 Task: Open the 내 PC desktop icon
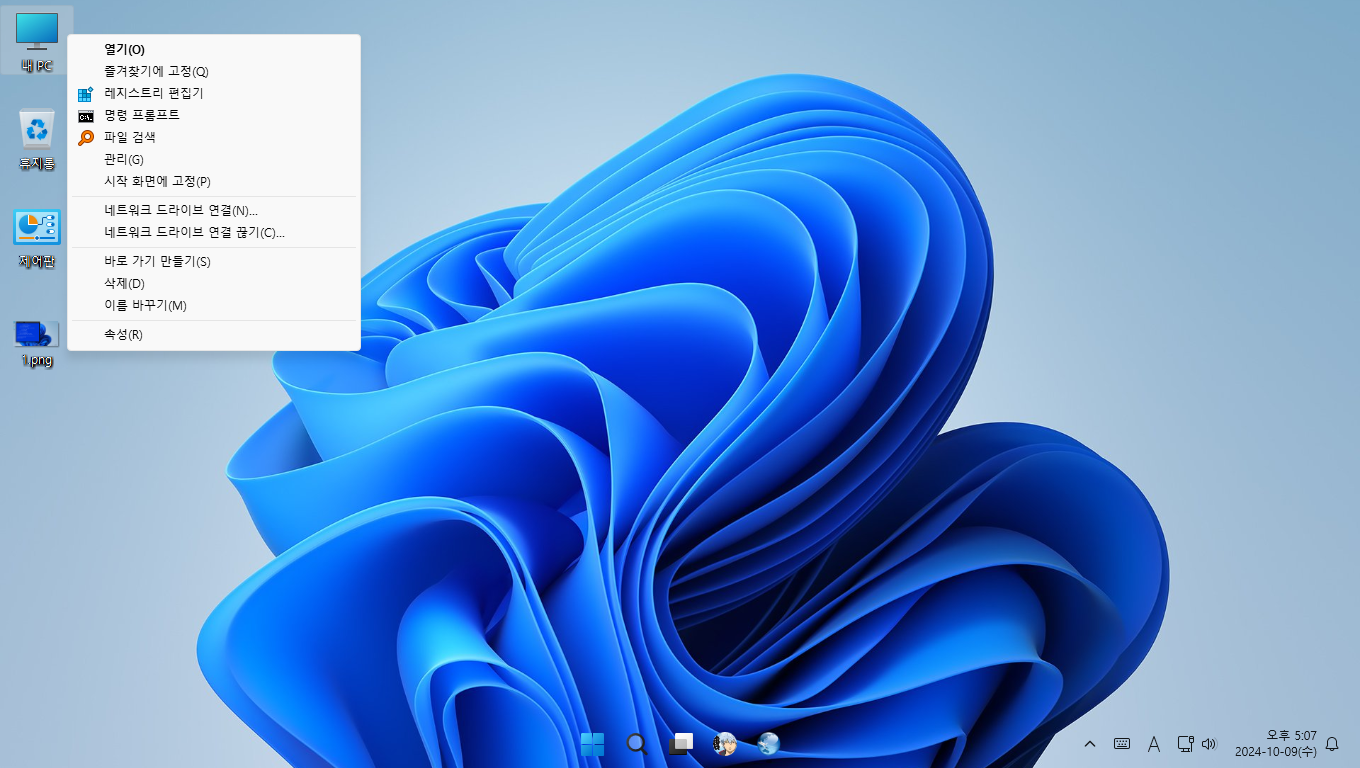coord(37,42)
